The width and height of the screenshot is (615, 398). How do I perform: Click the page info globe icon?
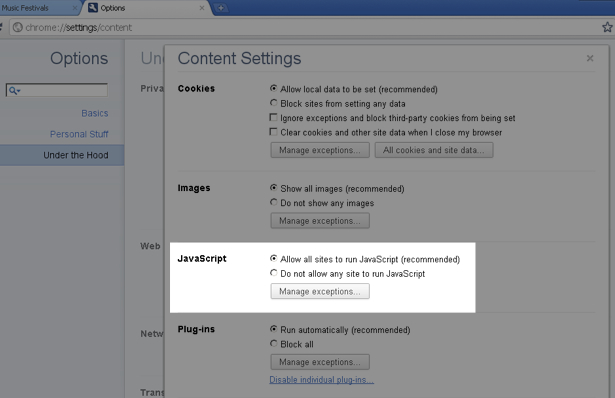(x=18, y=27)
